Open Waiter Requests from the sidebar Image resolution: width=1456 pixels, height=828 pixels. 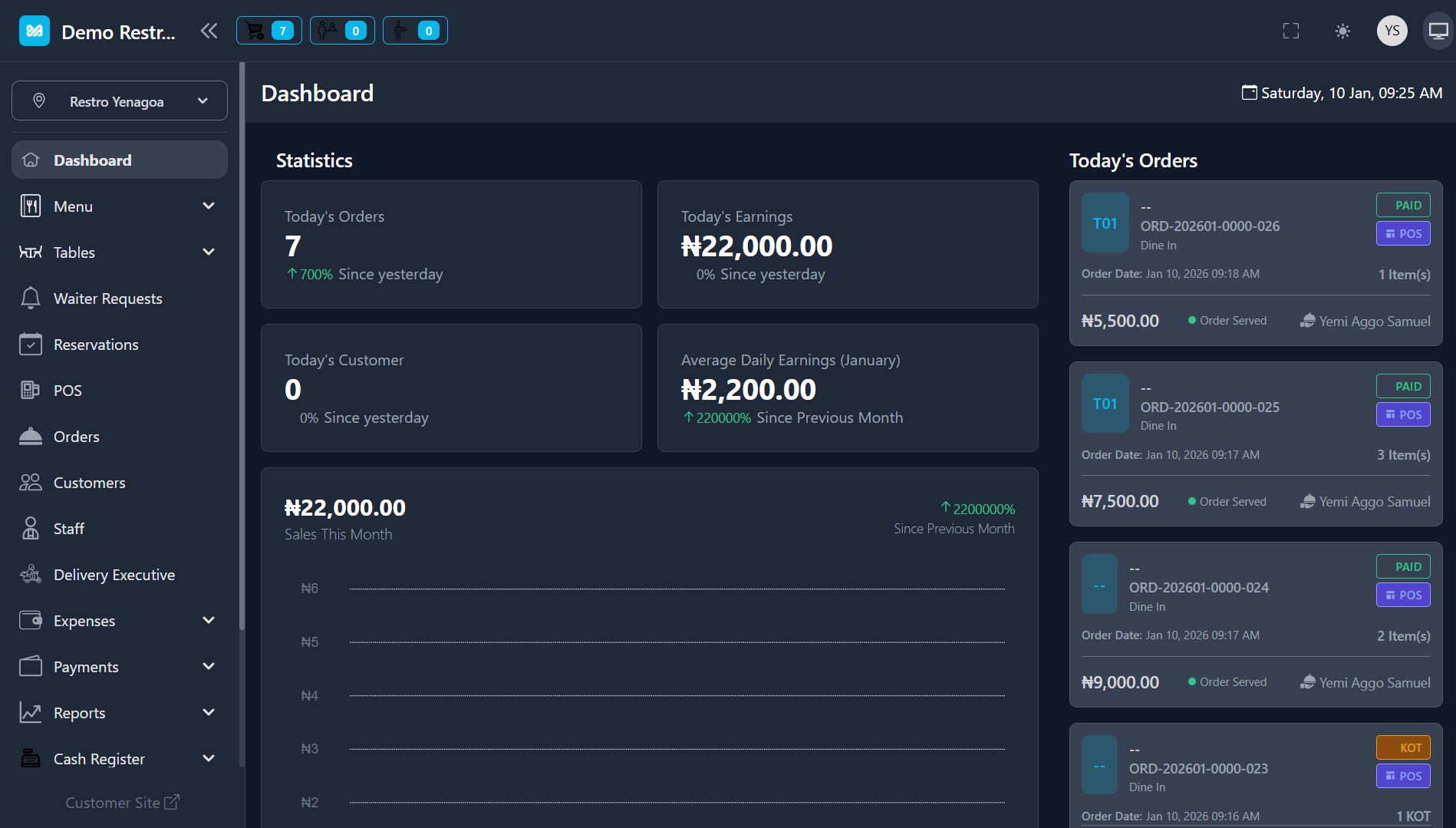coord(107,299)
